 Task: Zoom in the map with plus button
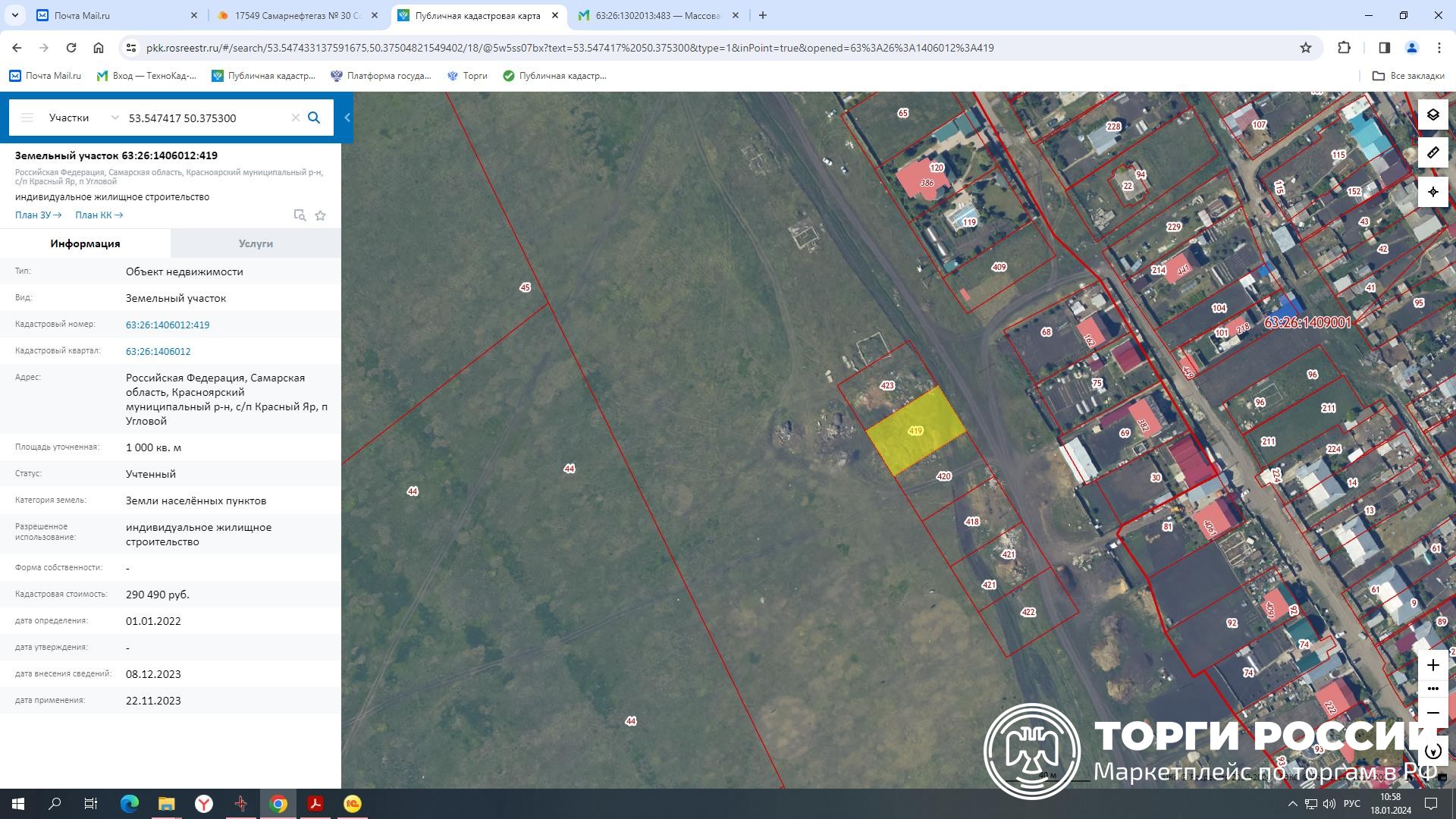(1432, 665)
